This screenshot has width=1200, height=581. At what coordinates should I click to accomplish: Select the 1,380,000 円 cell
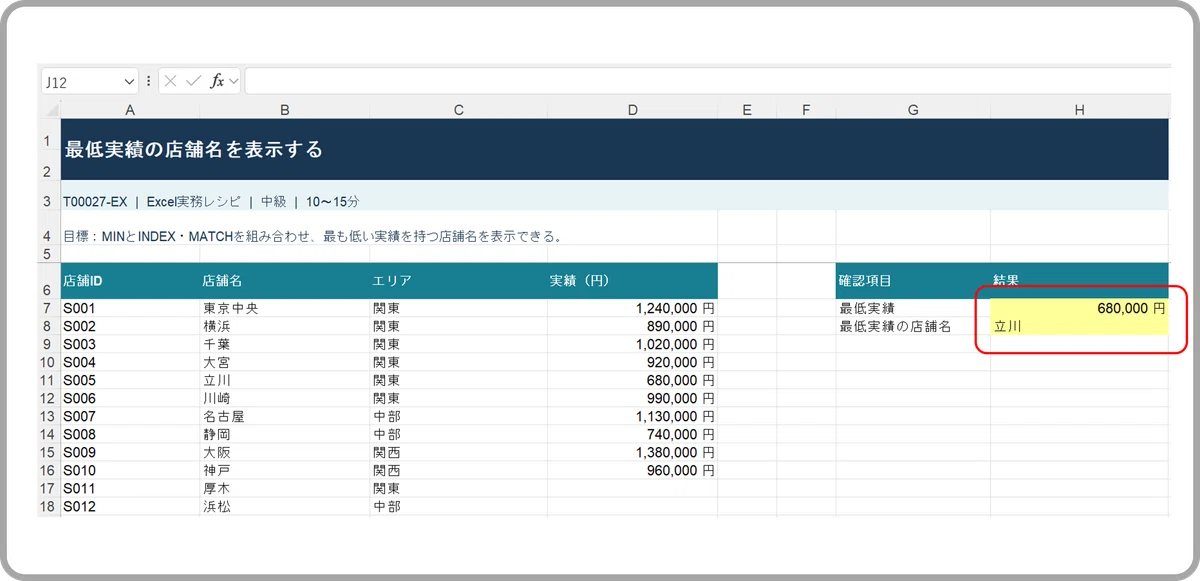(632, 452)
